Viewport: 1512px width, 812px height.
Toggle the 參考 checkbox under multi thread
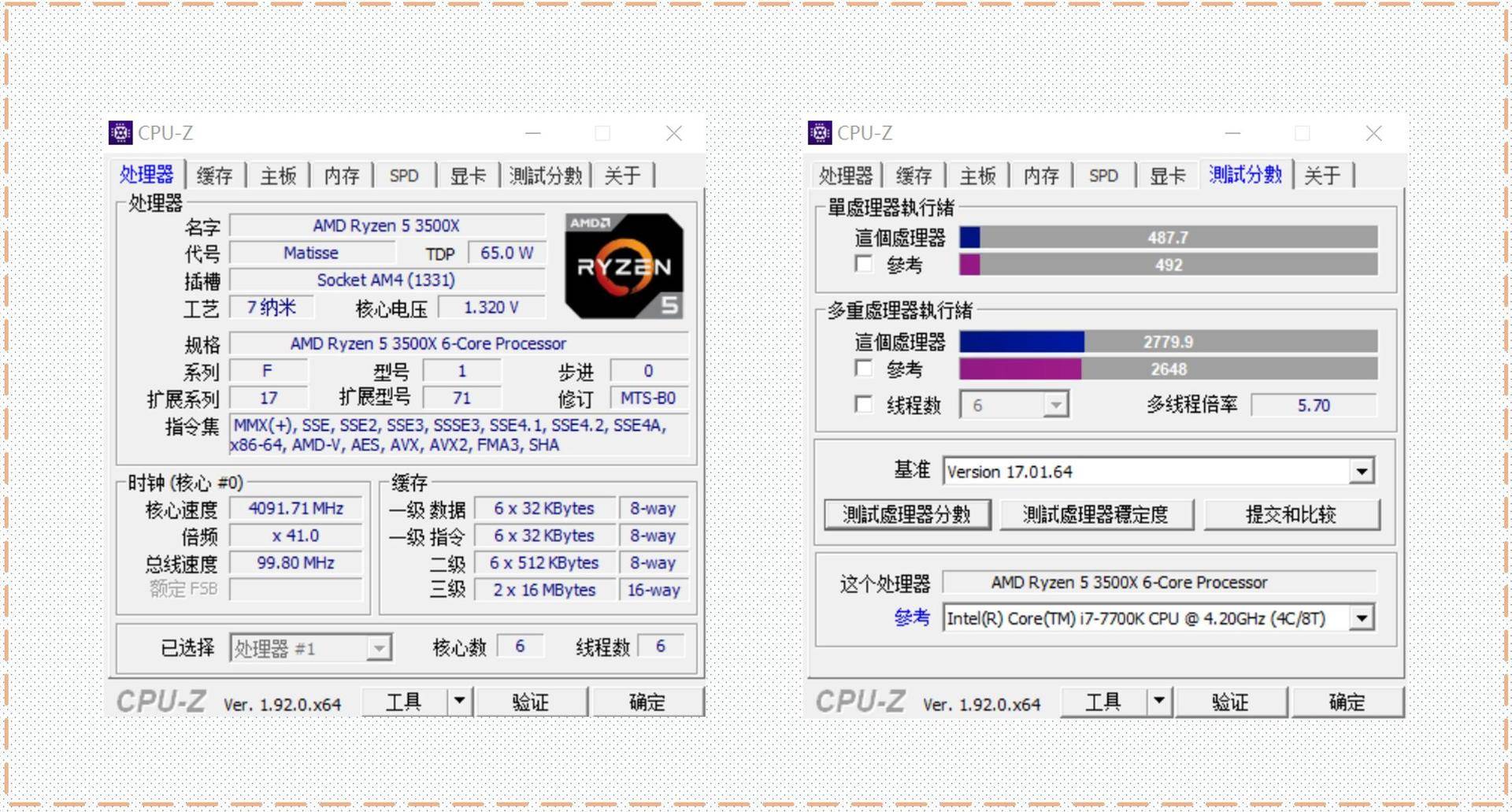click(864, 368)
